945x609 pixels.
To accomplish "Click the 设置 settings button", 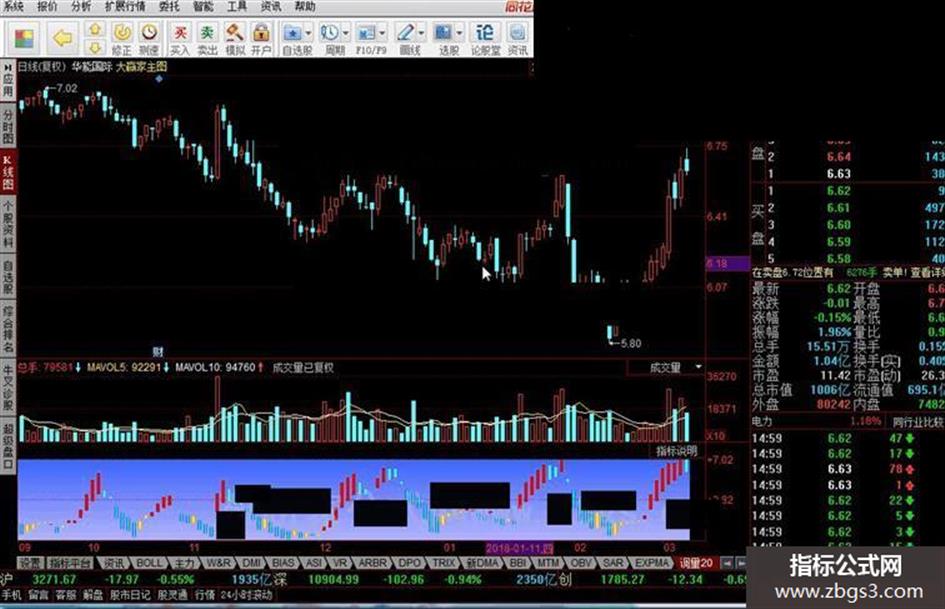I will coord(30,563).
